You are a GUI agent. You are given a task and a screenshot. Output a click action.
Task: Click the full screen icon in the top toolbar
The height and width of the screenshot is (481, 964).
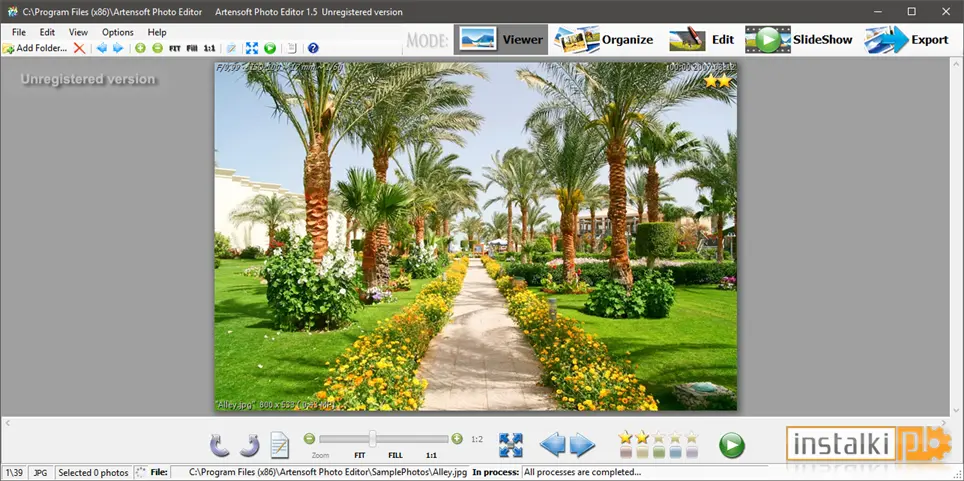[252, 48]
